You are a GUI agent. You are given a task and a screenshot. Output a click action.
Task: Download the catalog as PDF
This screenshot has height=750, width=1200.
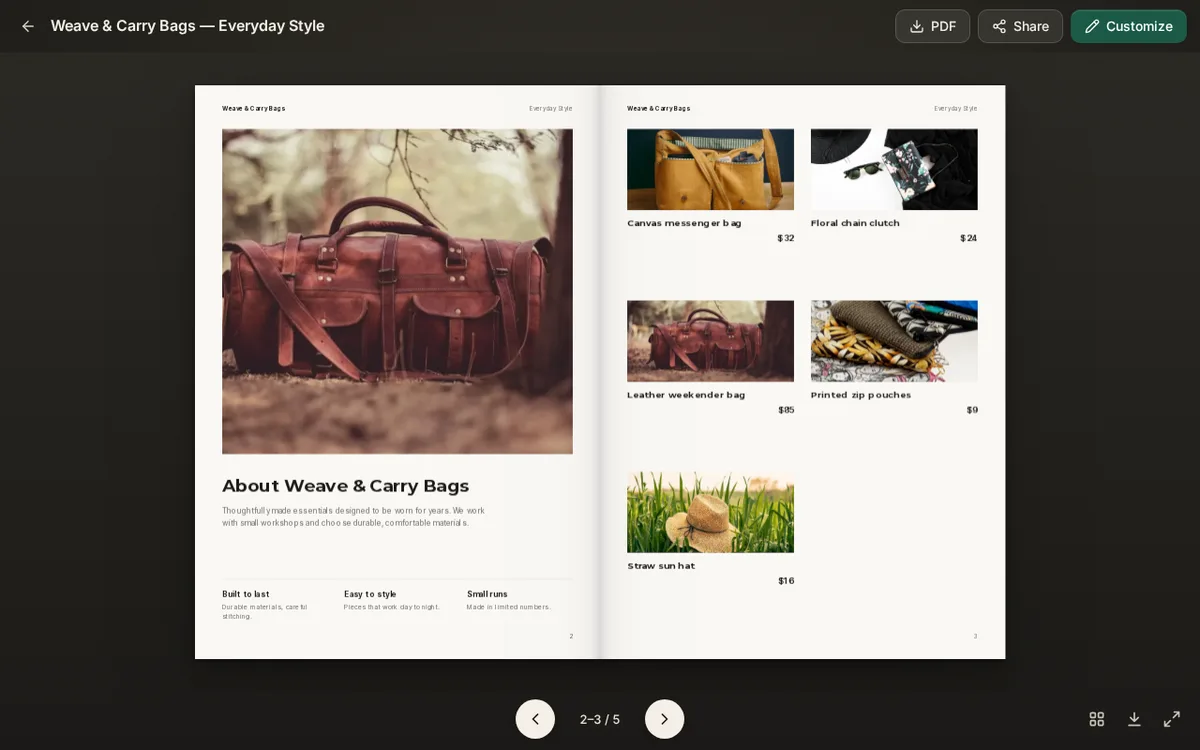pyautogui.click(x=932, y=26)
